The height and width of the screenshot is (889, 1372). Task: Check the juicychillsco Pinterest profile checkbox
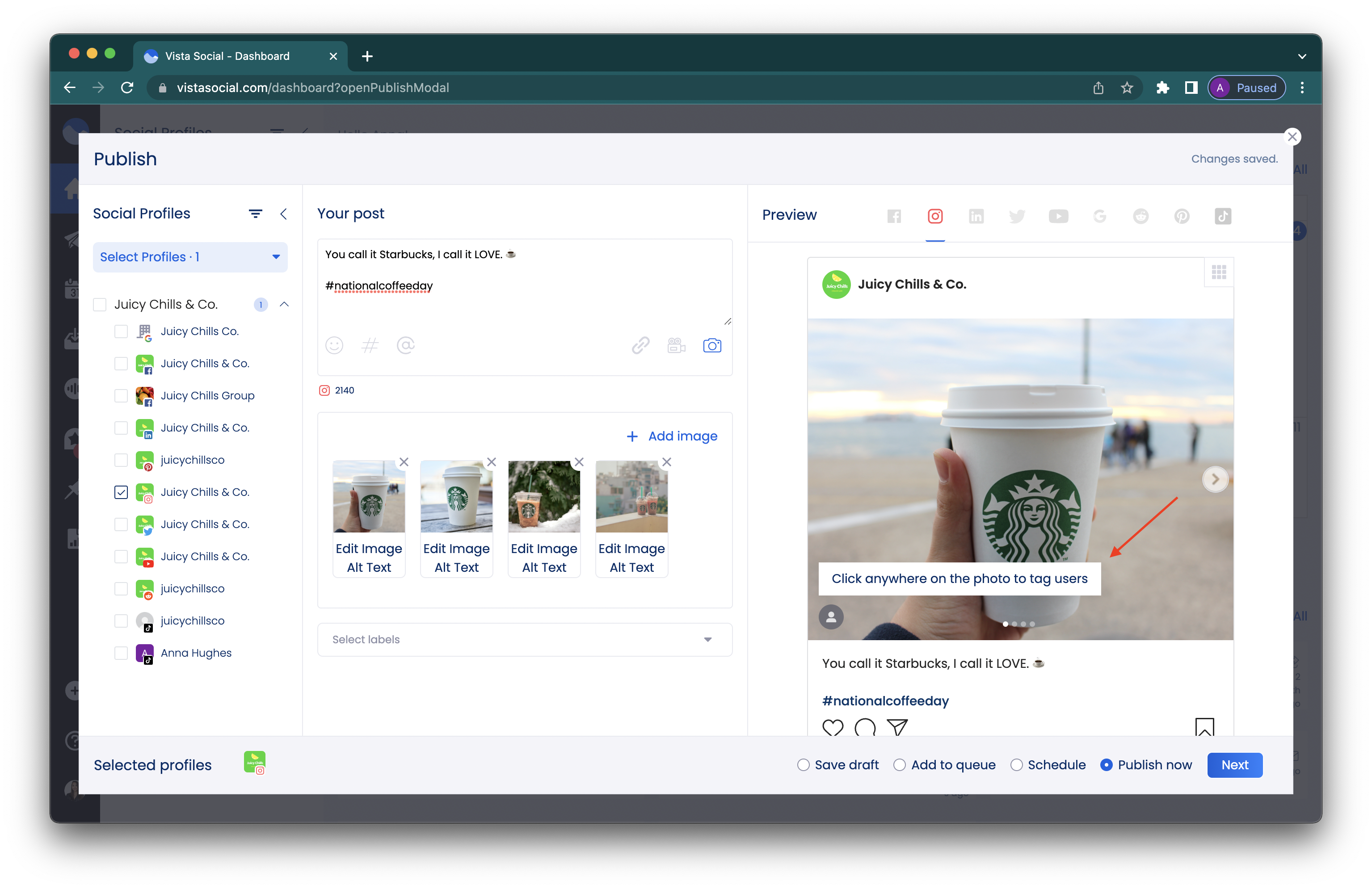(121, 460)
